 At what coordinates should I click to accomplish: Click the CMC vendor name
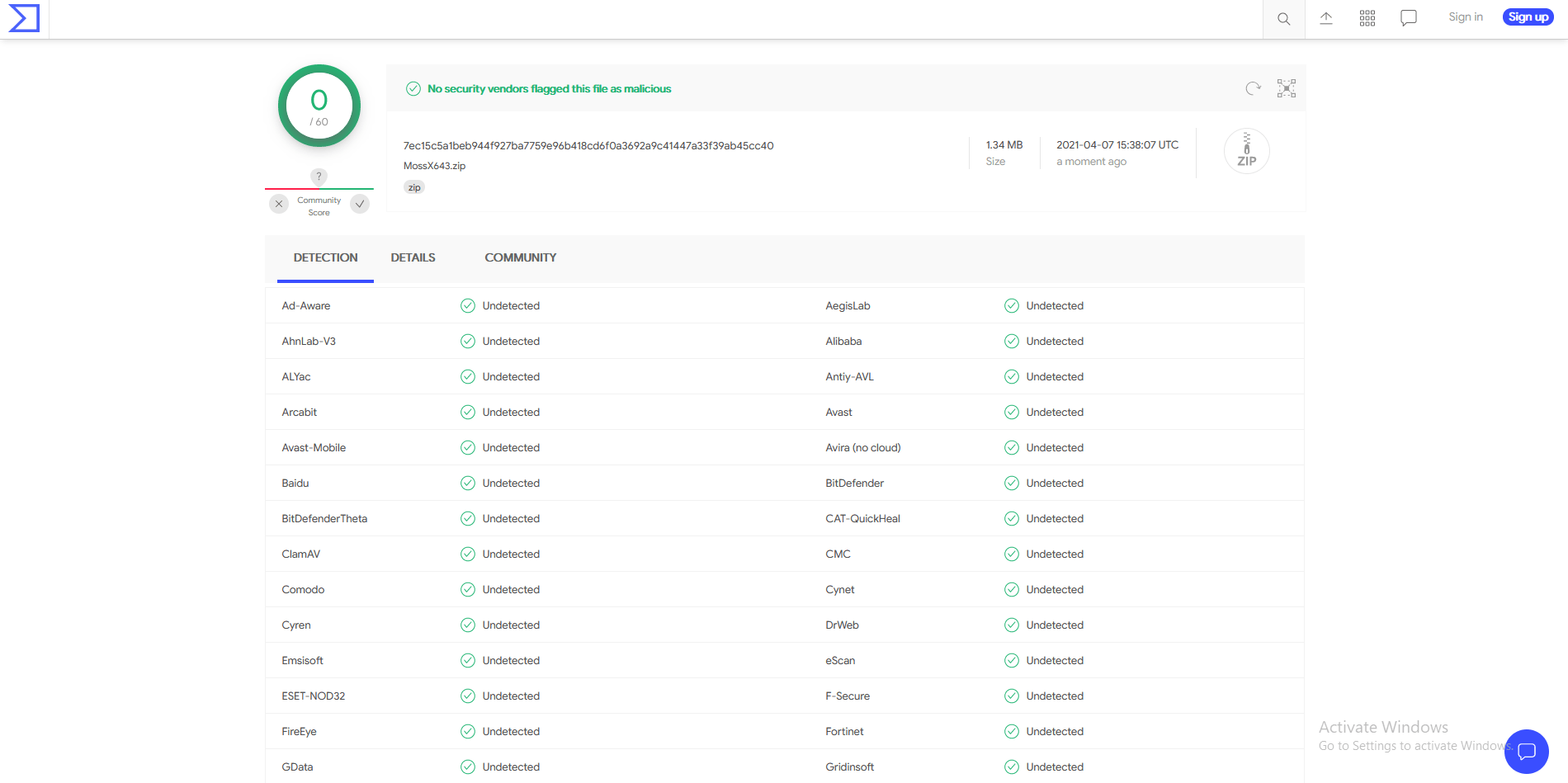click(838, 554)
